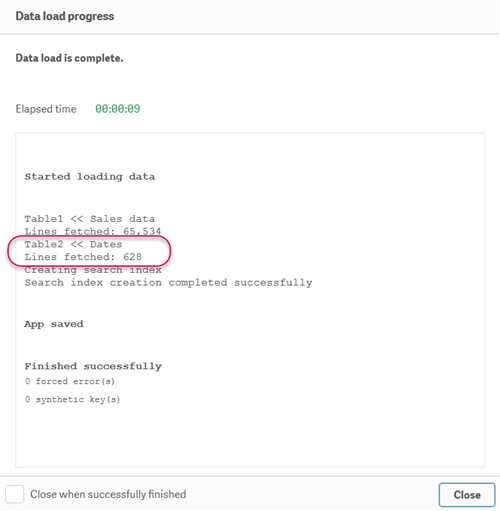Image resolution: width=500 pixels, height=511 pixels.
Task: Select the 'Started loading data' log line
Action: coord(90,177)
